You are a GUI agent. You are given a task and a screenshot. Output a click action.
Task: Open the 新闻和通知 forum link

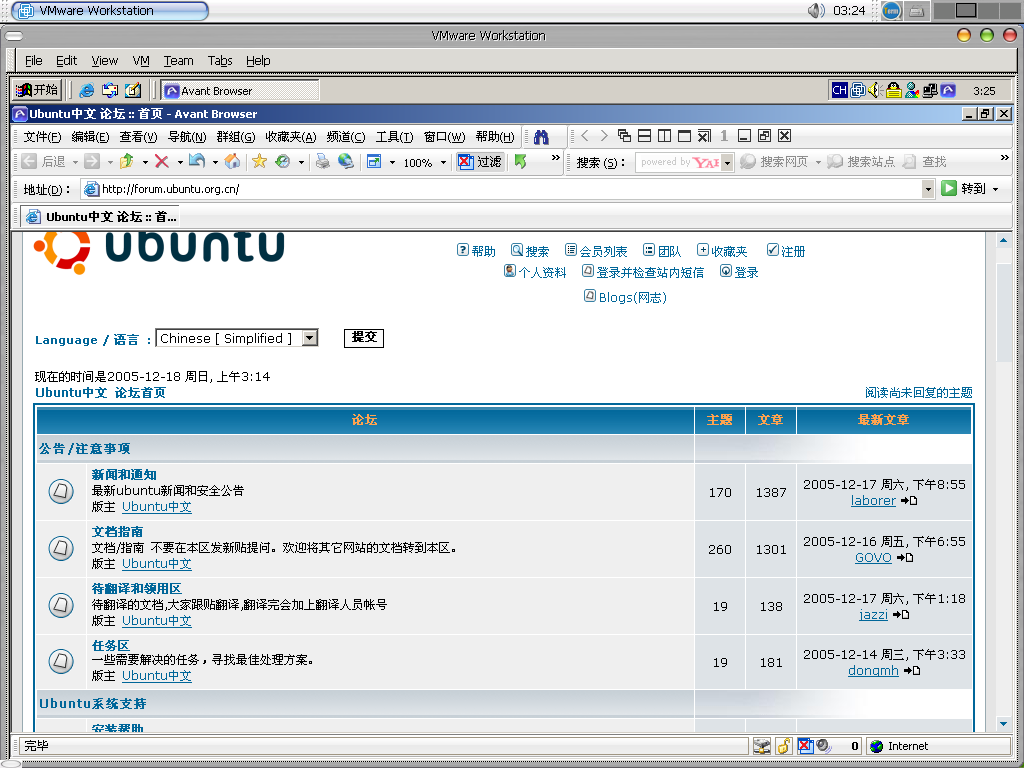pyautogui.click(x=124, y=475)
